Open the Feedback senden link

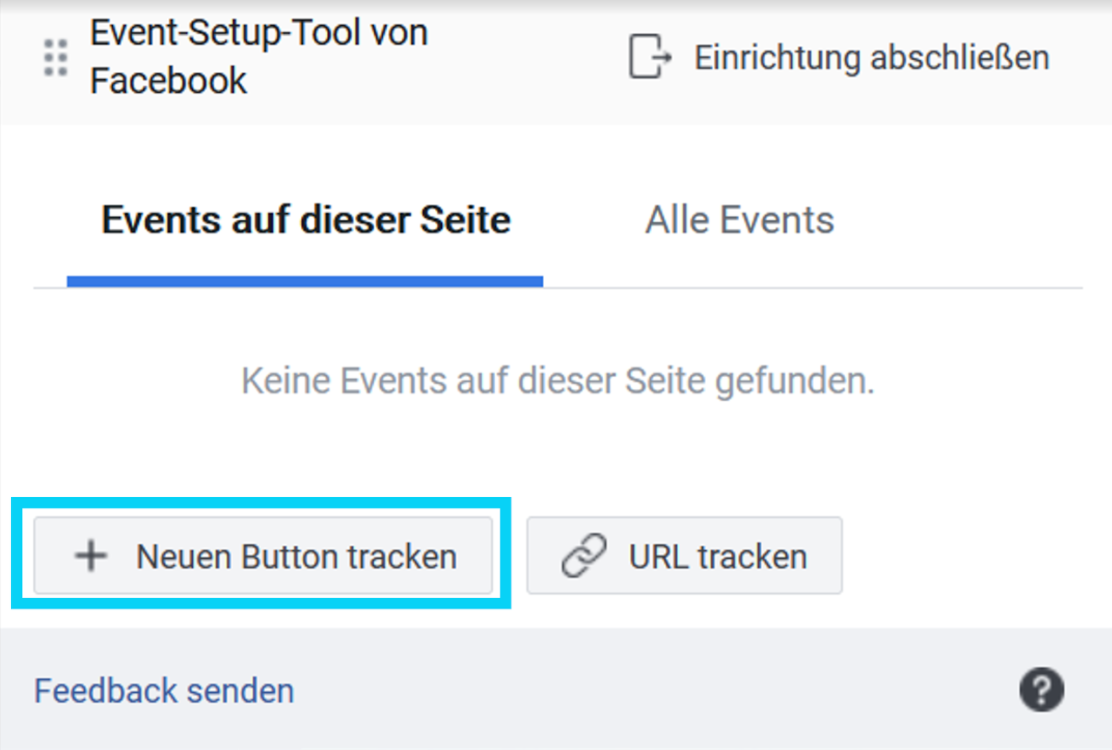pos(164,690)
